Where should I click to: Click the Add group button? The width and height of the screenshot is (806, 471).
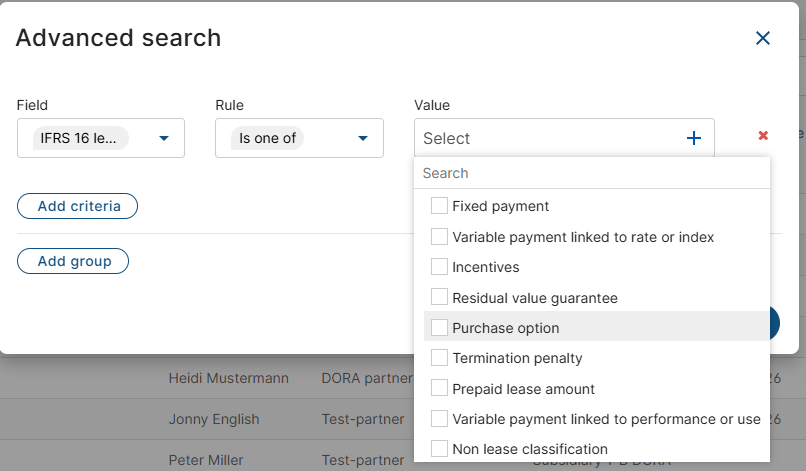click(x=72, y=261)
